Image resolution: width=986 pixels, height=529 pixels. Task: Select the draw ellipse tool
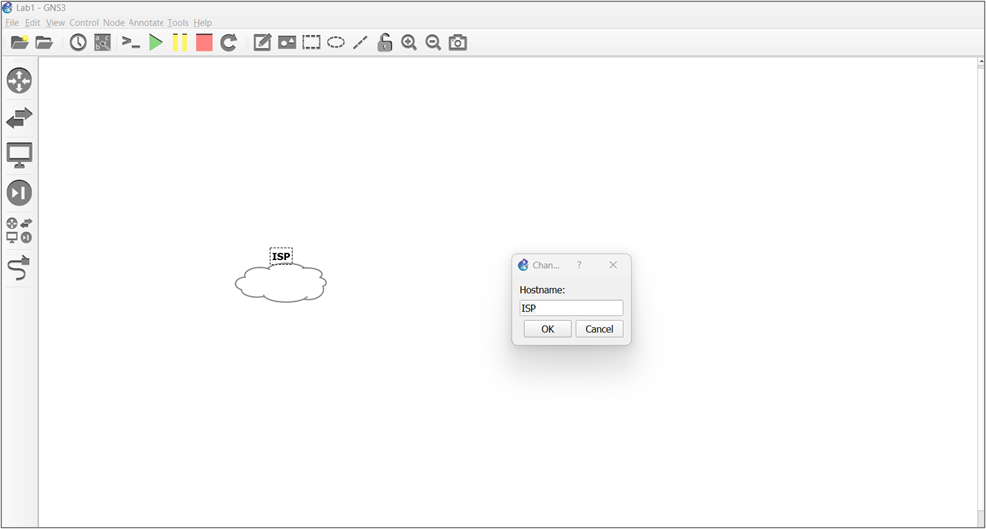[336, 43]
